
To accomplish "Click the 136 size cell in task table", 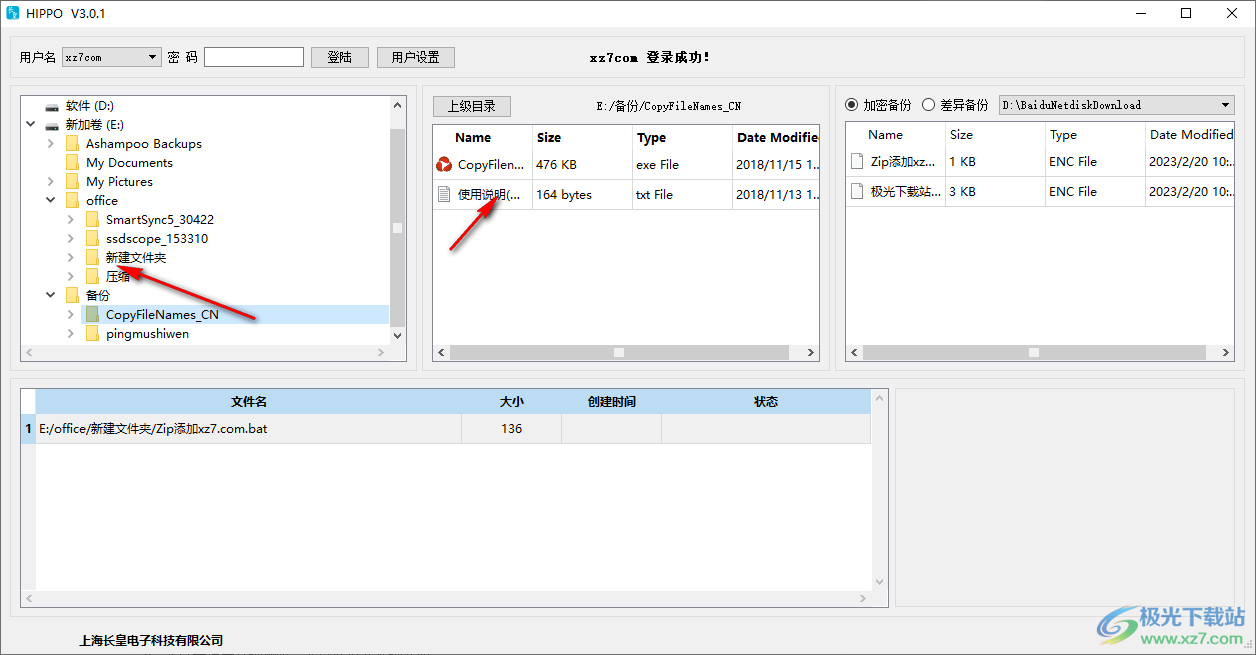I will pos(512,429).
